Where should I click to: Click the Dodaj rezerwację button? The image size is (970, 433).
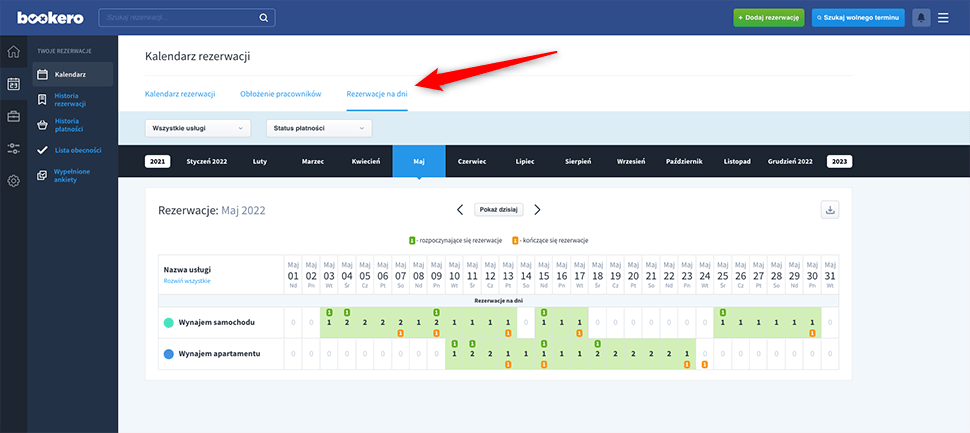pos(768,18)
